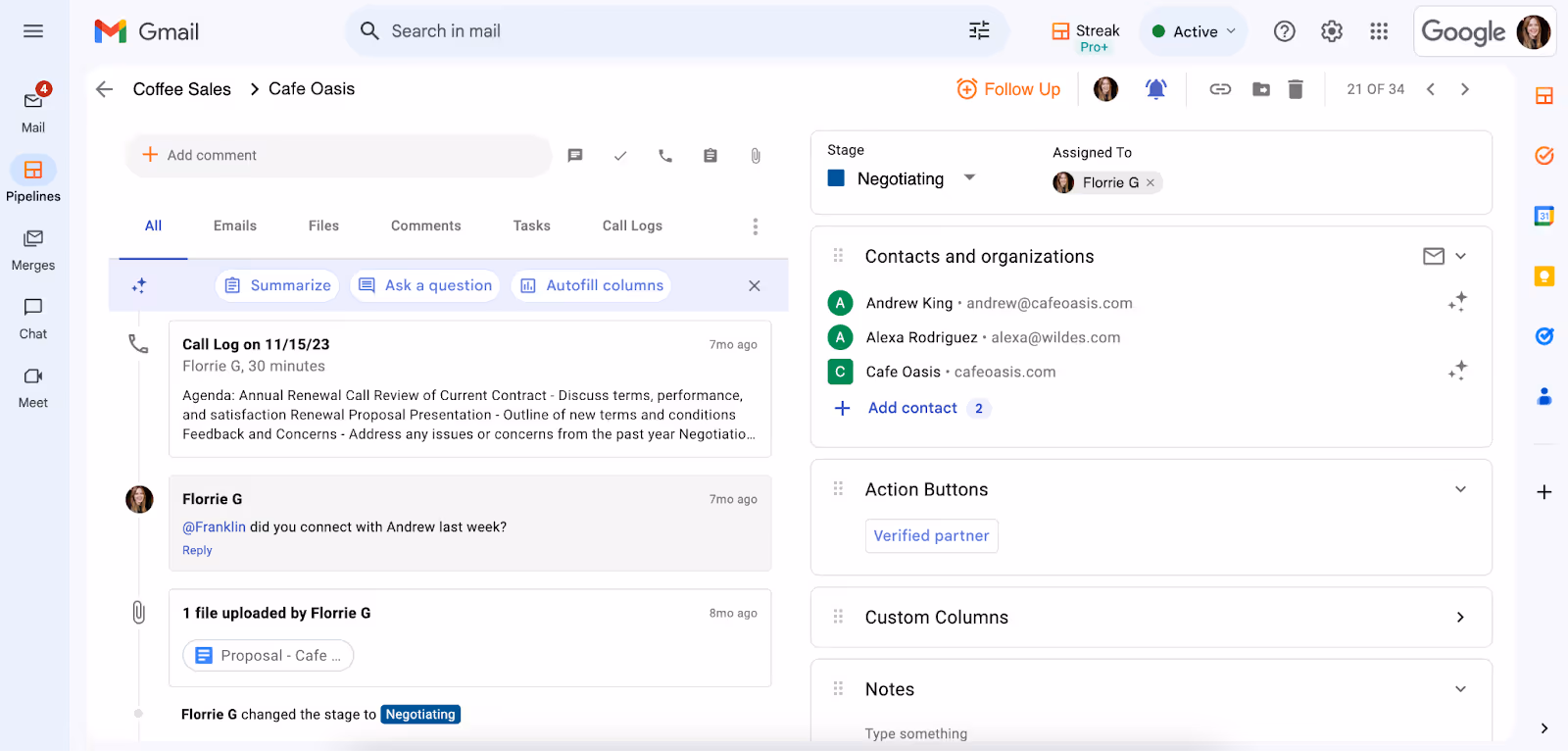Screen dimensions: 1568x751
Task: Collapse the Contacts and organizations section
Action: (x=1460, y=256)
